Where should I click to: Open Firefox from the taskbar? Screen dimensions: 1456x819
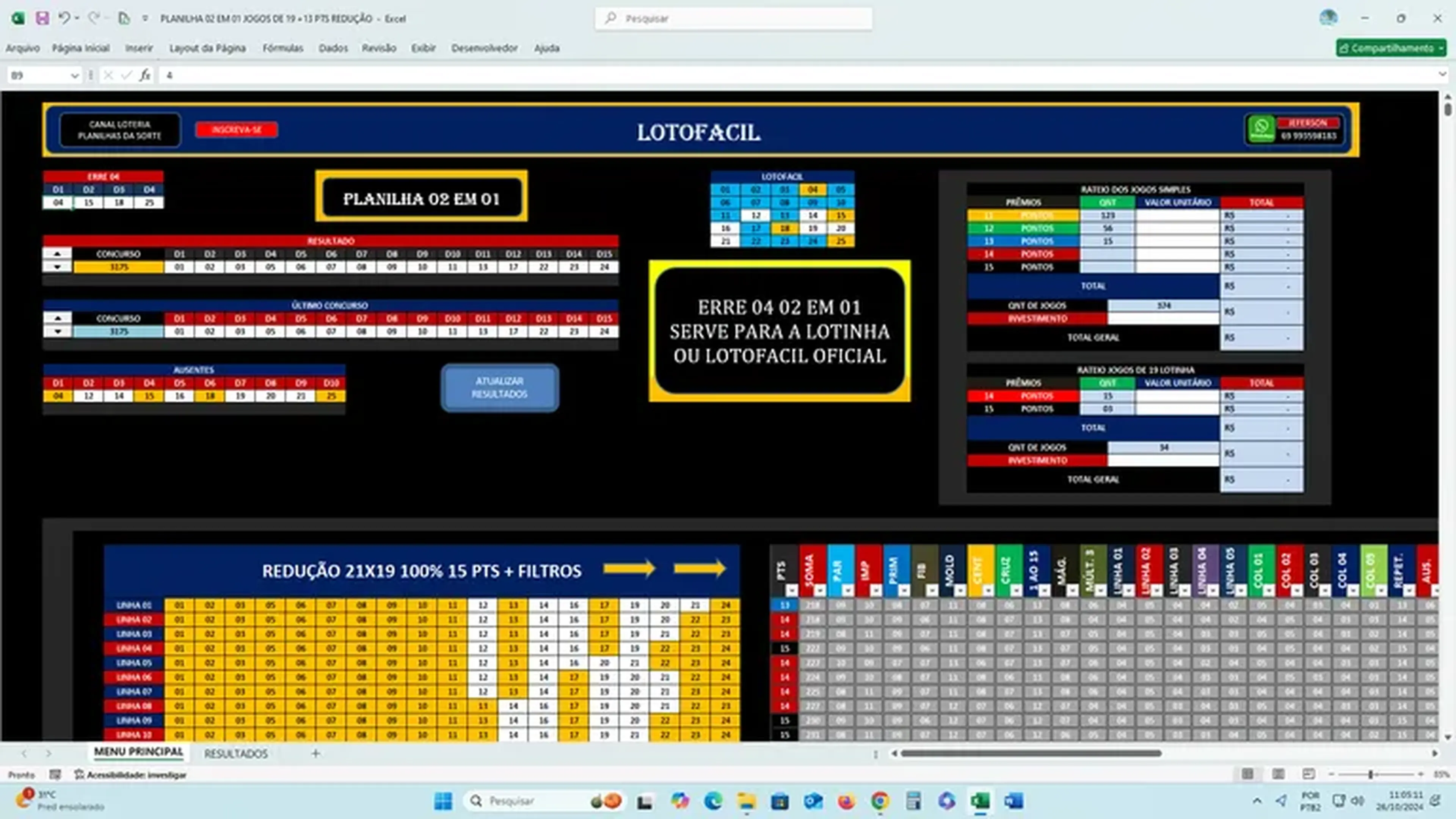(846, 801)
